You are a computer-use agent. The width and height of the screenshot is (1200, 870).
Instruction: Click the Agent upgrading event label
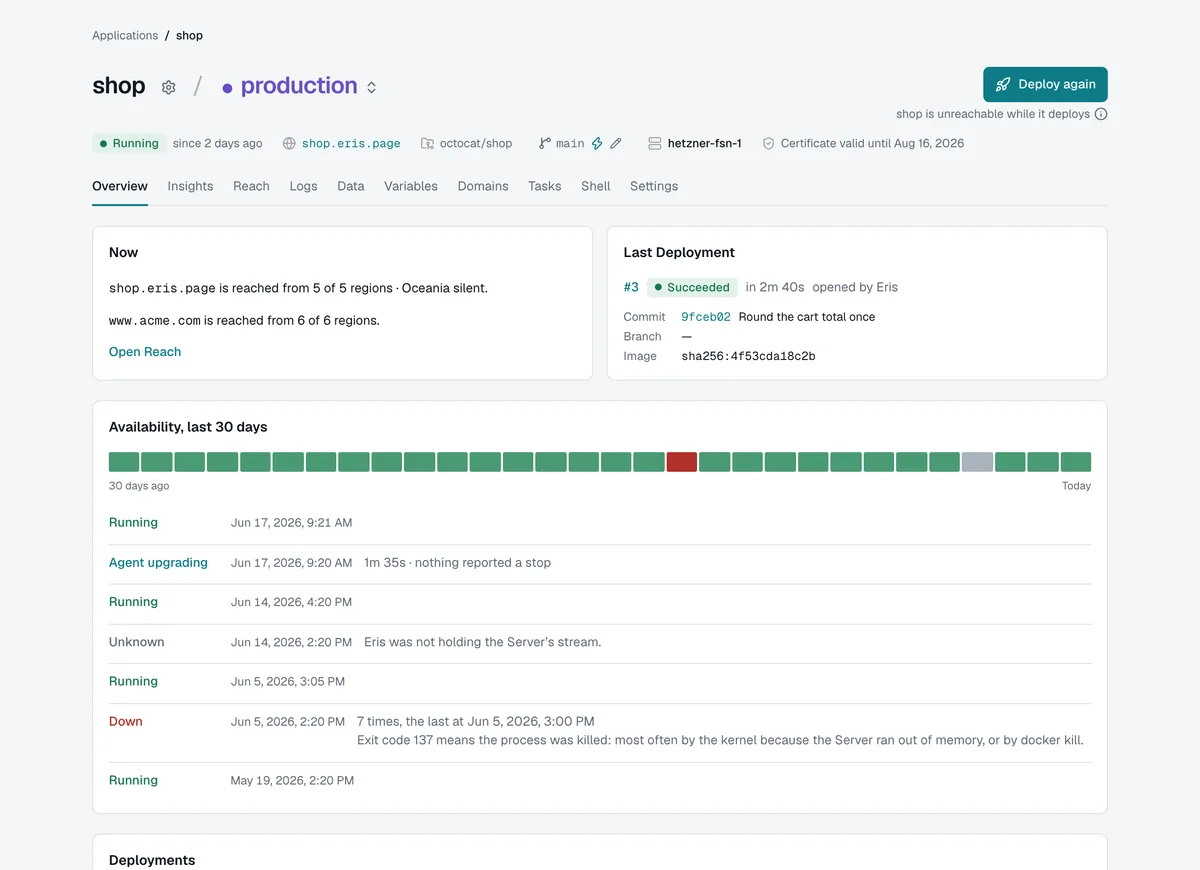158,562
